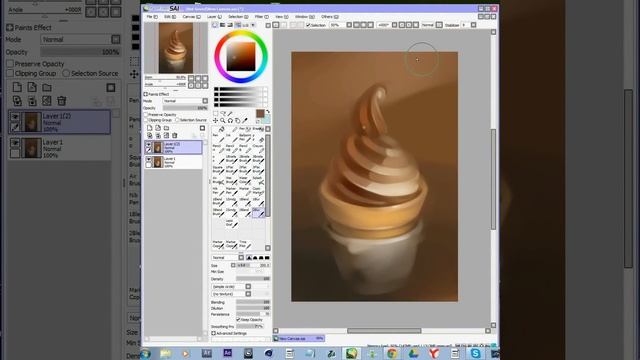The image size is (640, 360).
Task: Open the zoom percentage dropdown in toolbar
Action: (x=349, y=25)
